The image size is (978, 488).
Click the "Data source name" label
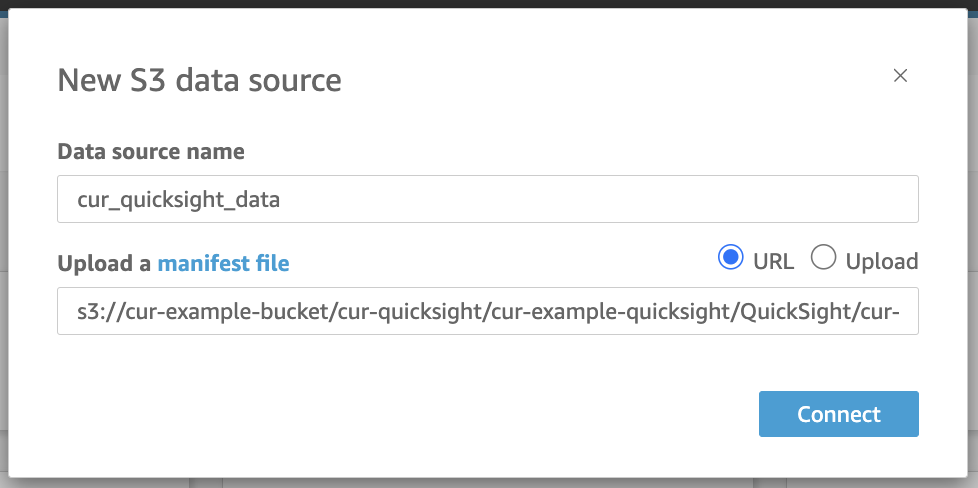[x=151, y=152]
